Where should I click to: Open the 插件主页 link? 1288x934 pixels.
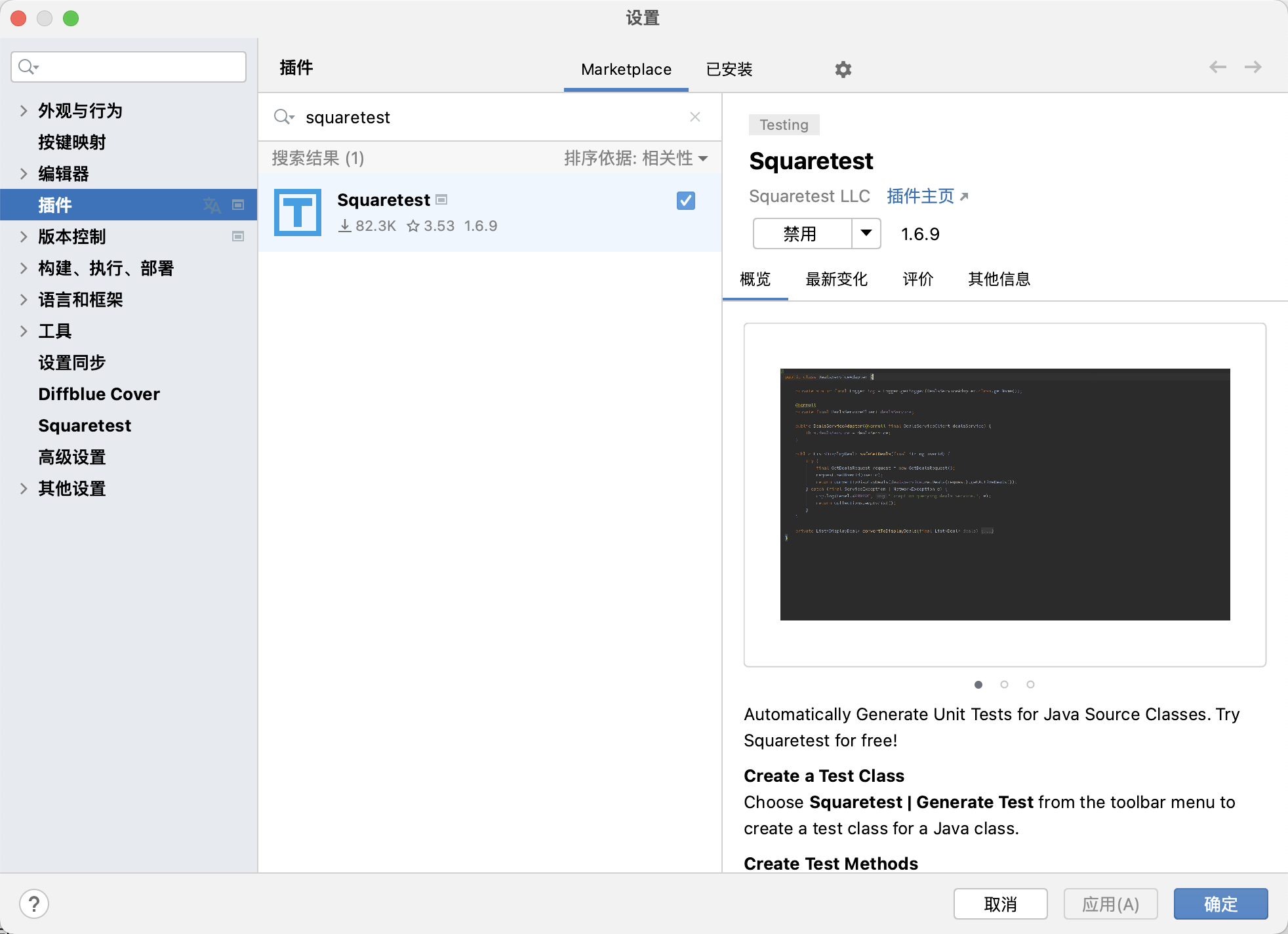pos(927,196)
